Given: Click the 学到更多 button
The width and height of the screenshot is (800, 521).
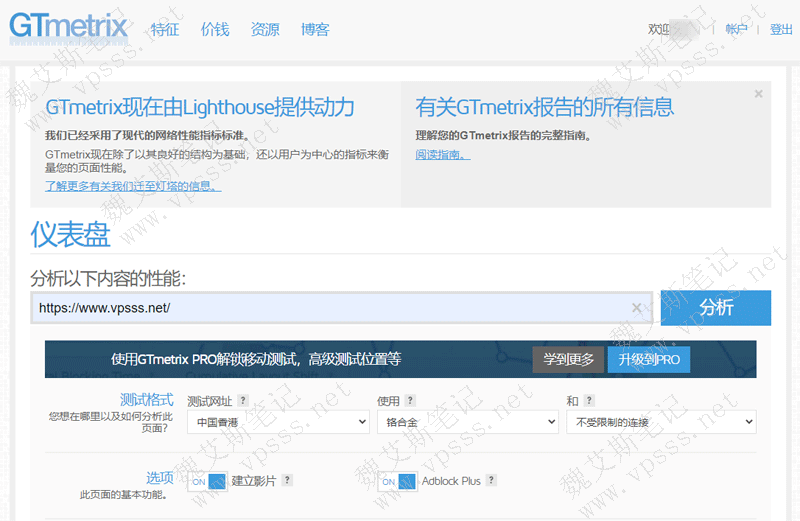Looking at the screenshot, I should 568,360.
